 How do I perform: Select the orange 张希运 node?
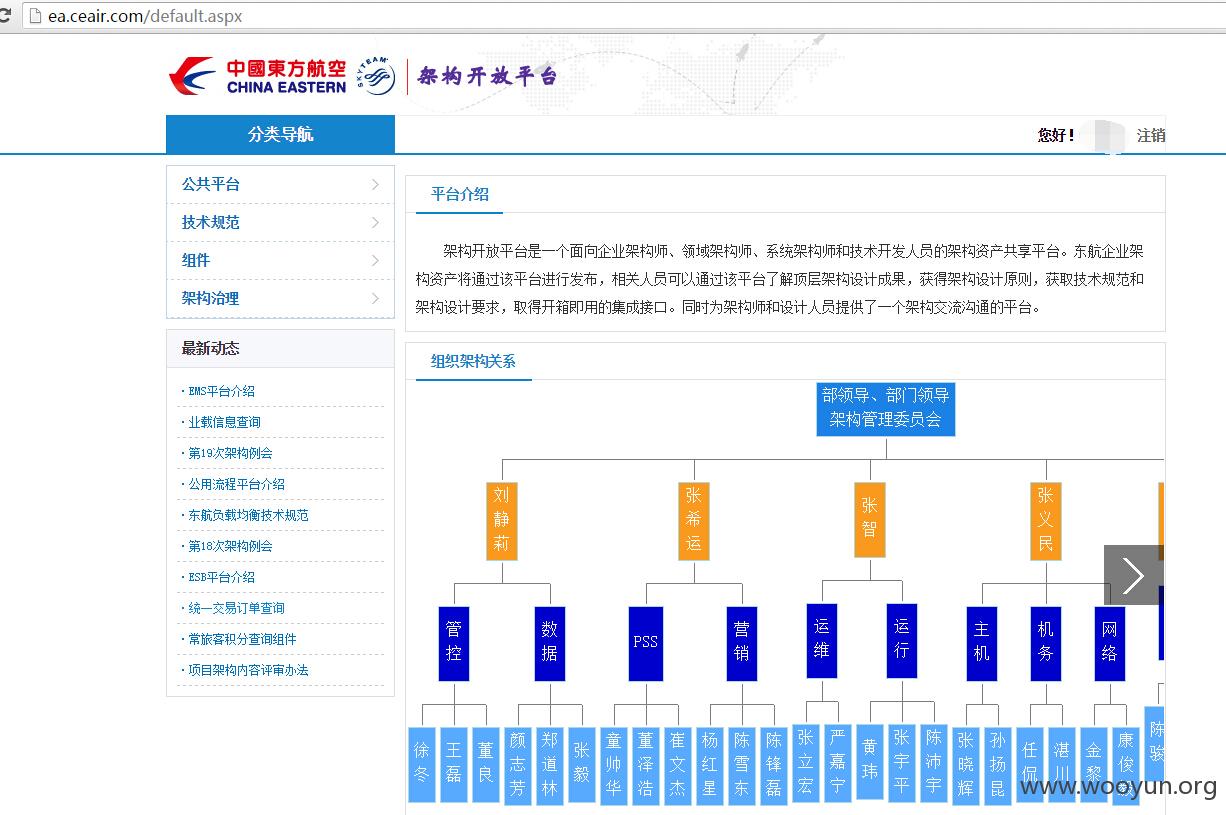(x=694, y=521)
